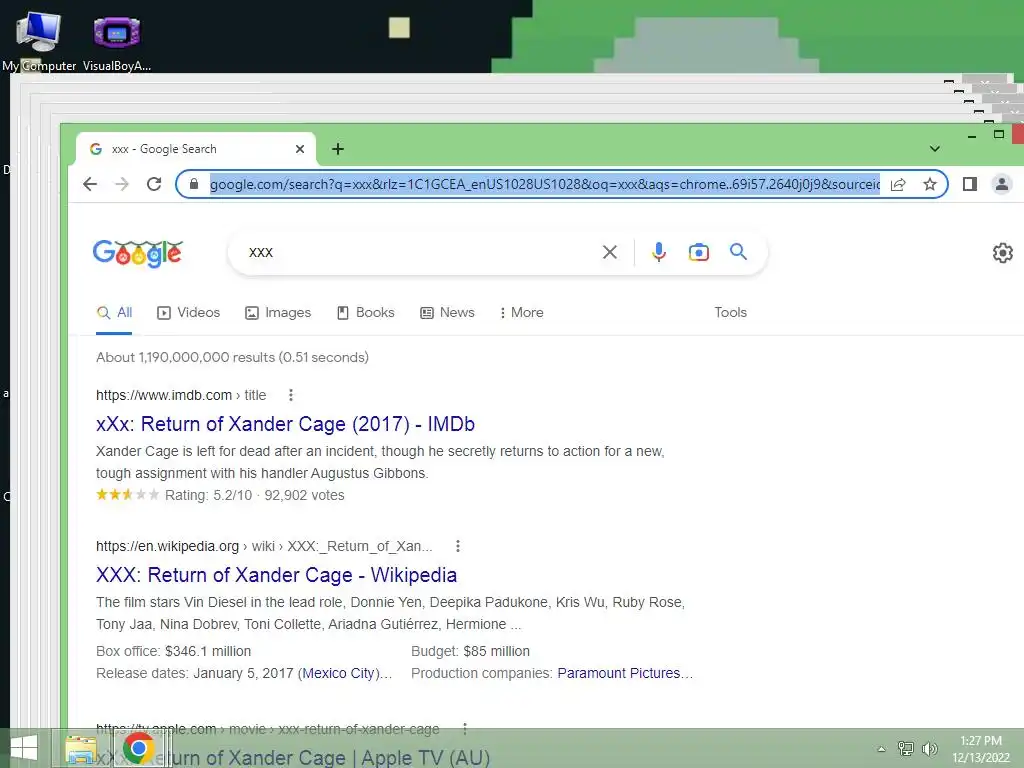Open the network tray icon
This screenshot has height=768, width=1024.
906,748
